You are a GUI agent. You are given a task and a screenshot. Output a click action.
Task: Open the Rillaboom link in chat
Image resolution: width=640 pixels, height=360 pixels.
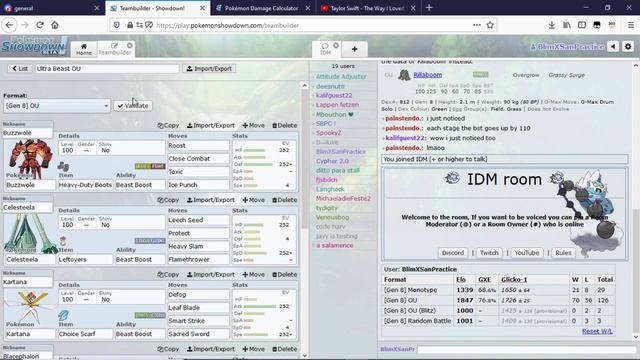coord(428,75)
